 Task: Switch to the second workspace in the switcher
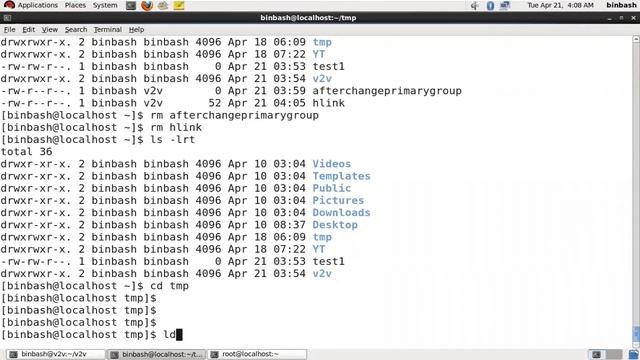(614, 354)
